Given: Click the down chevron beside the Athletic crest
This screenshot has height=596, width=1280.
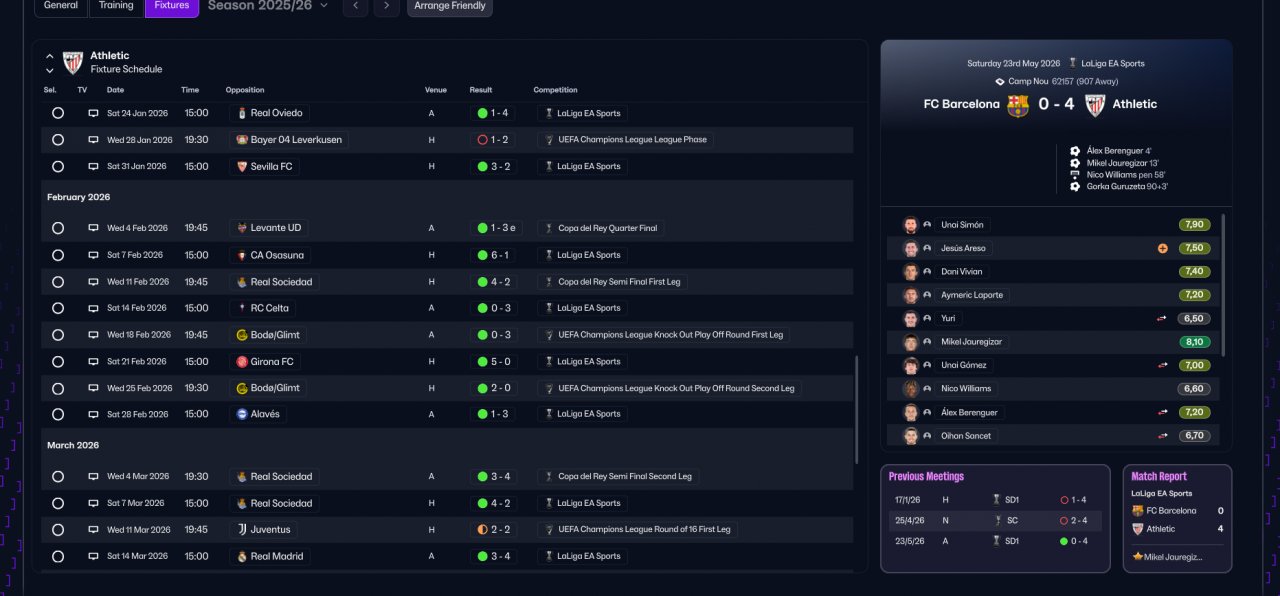Looking at the screenshot, I should pos(49,70).
